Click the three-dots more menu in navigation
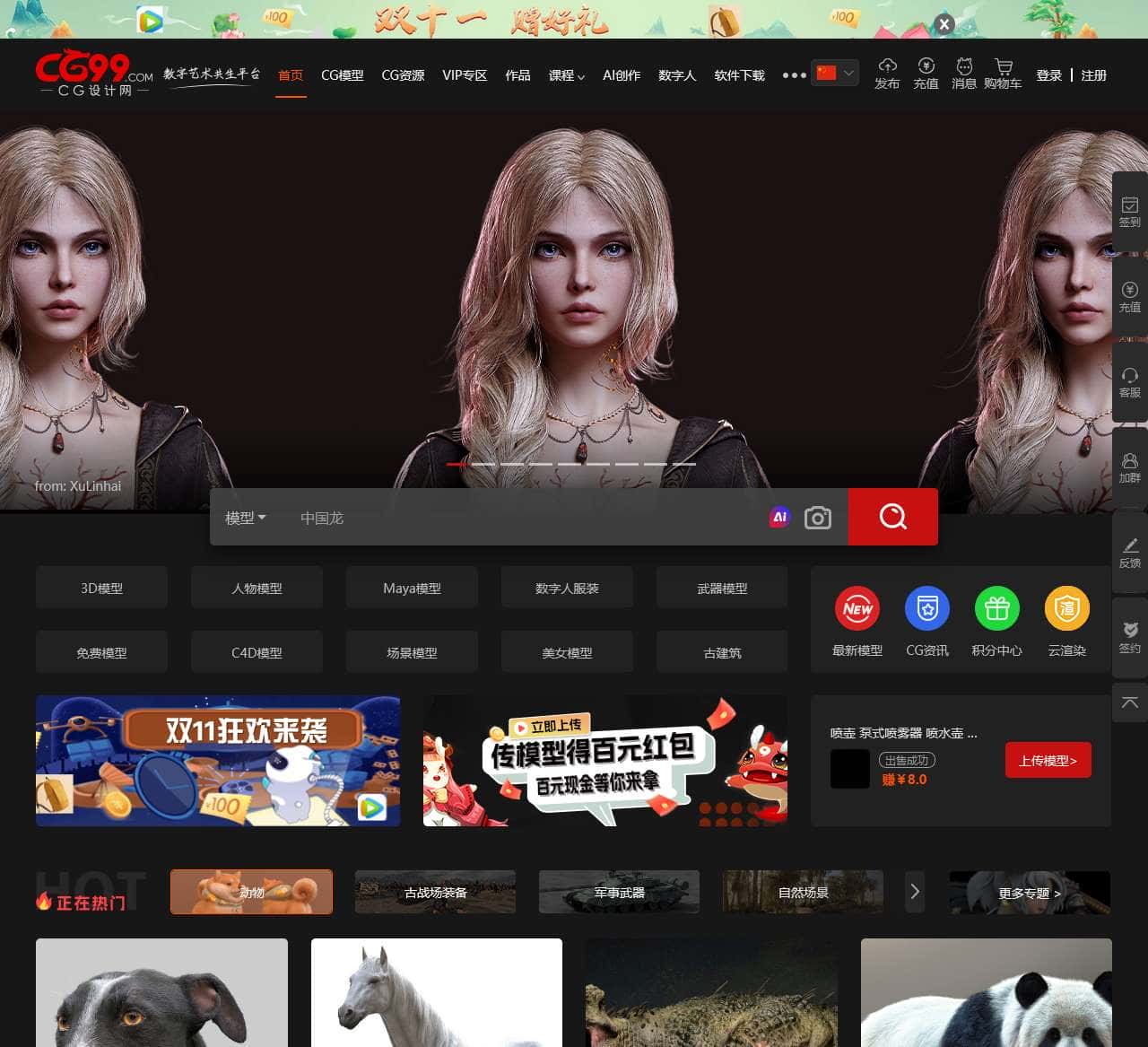Image resolution: width=1148 pixels, height=1047 pixels. 794,75
